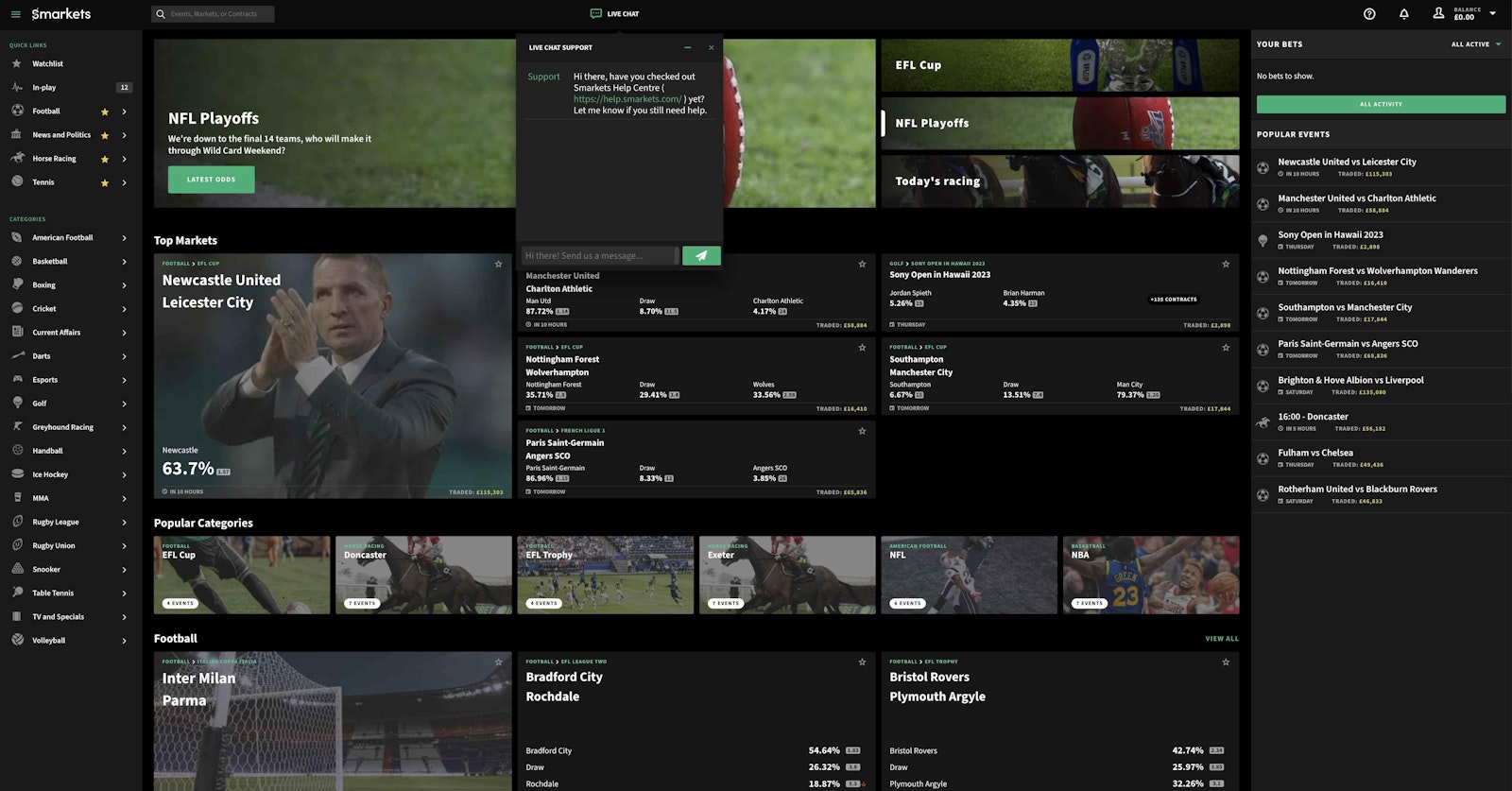
Task: Click the account profile icon
Action: 1438,13
